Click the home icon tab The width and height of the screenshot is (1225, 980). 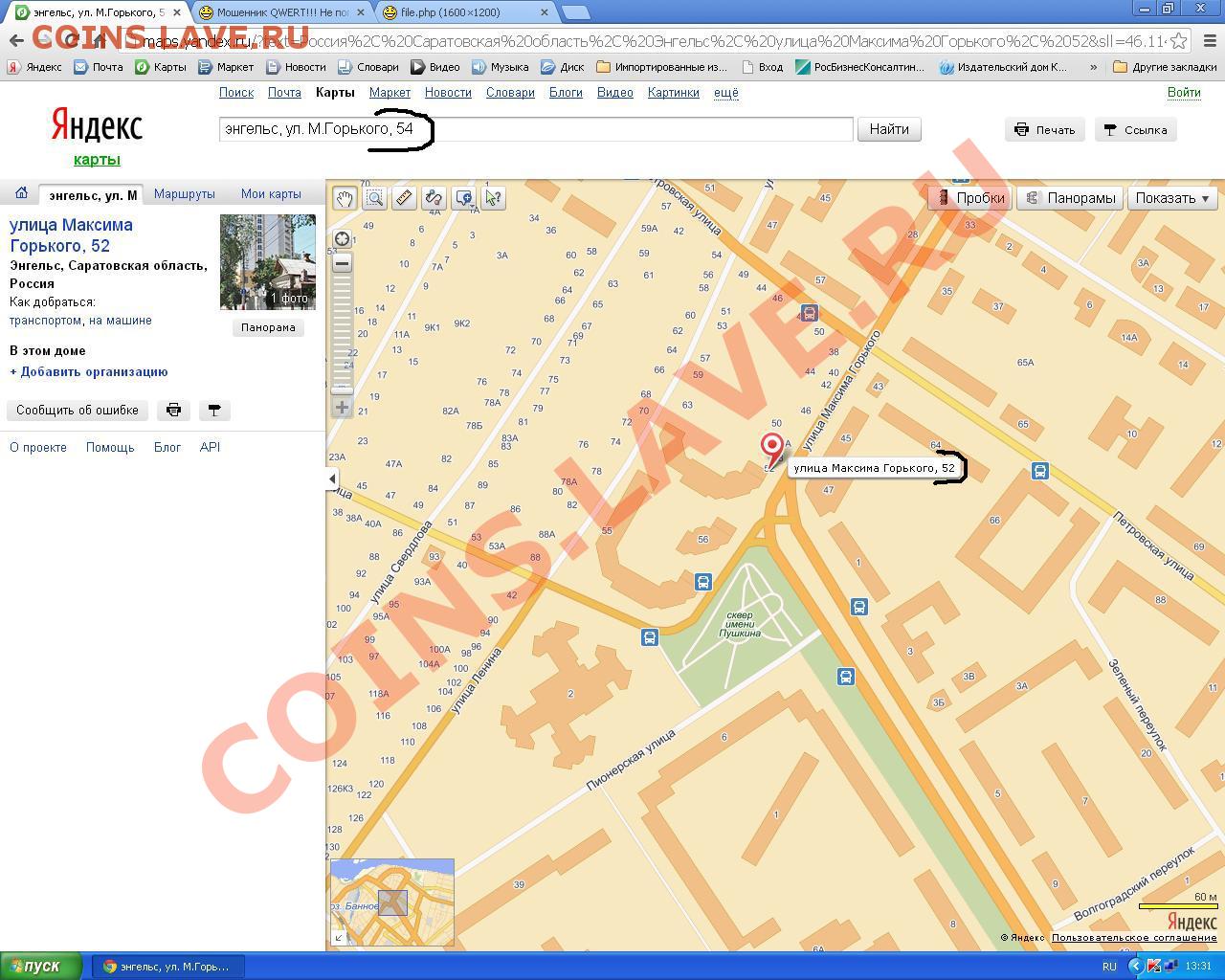[21, 193]
